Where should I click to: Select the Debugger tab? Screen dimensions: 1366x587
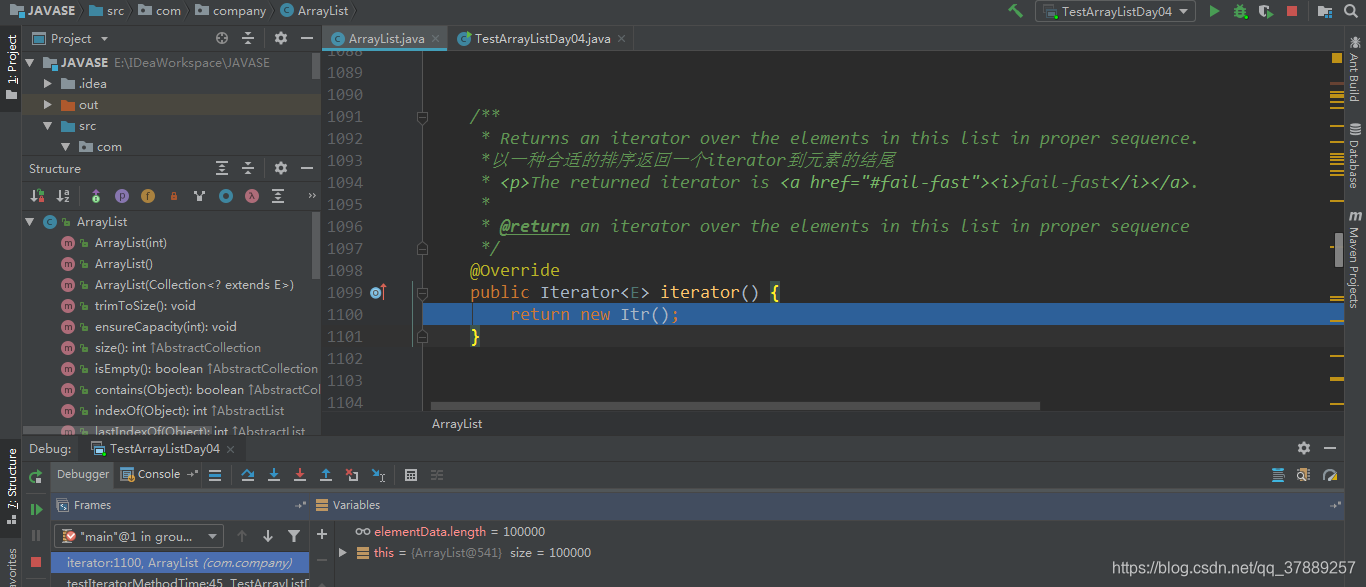click(83, 475)
